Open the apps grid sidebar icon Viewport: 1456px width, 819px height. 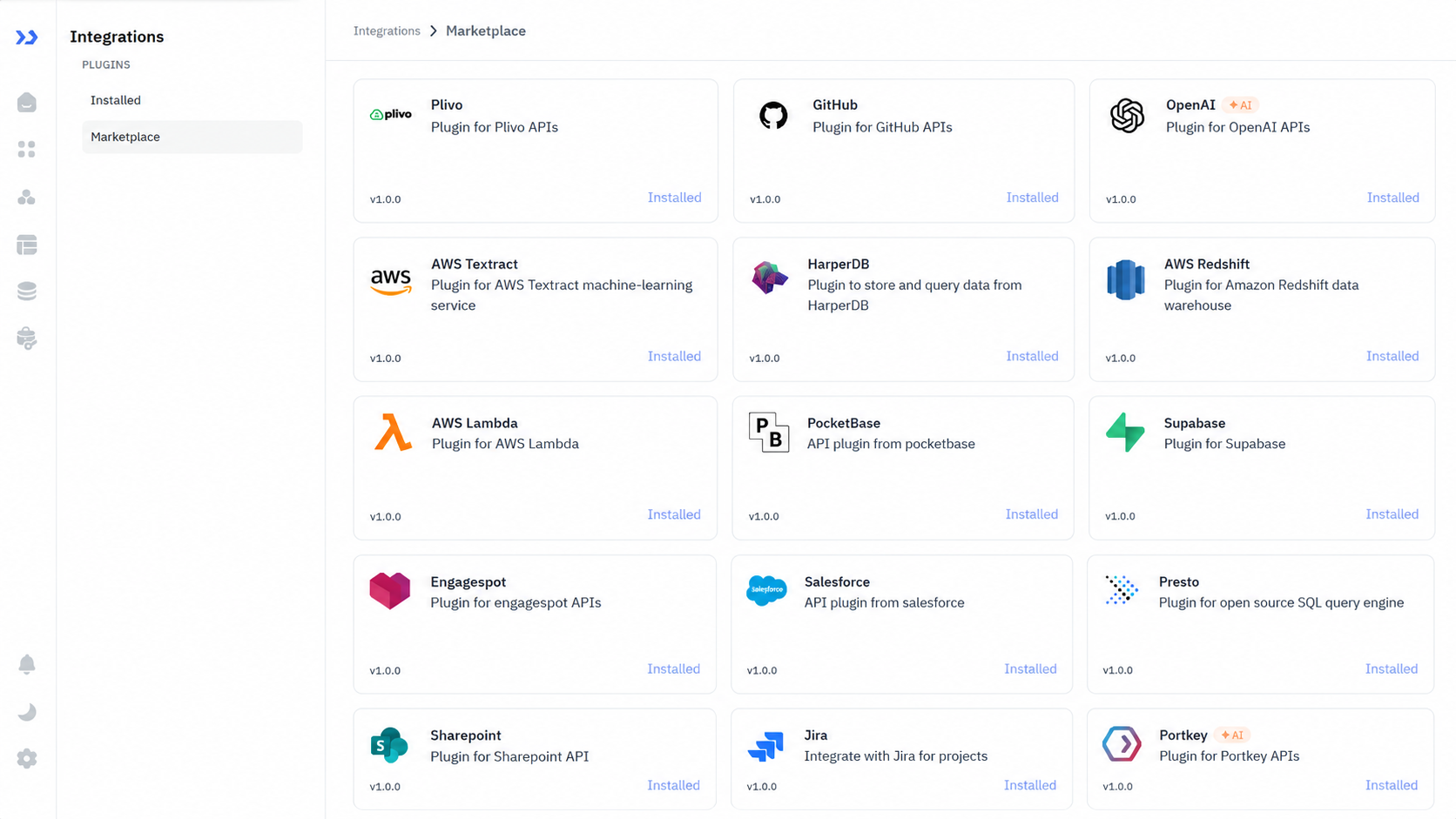point(27,150)
